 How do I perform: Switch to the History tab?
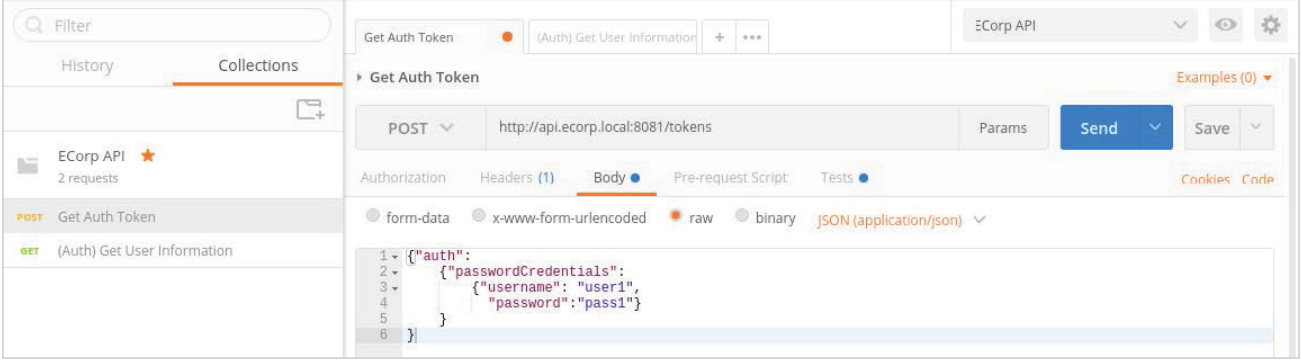tap(88, 66)
